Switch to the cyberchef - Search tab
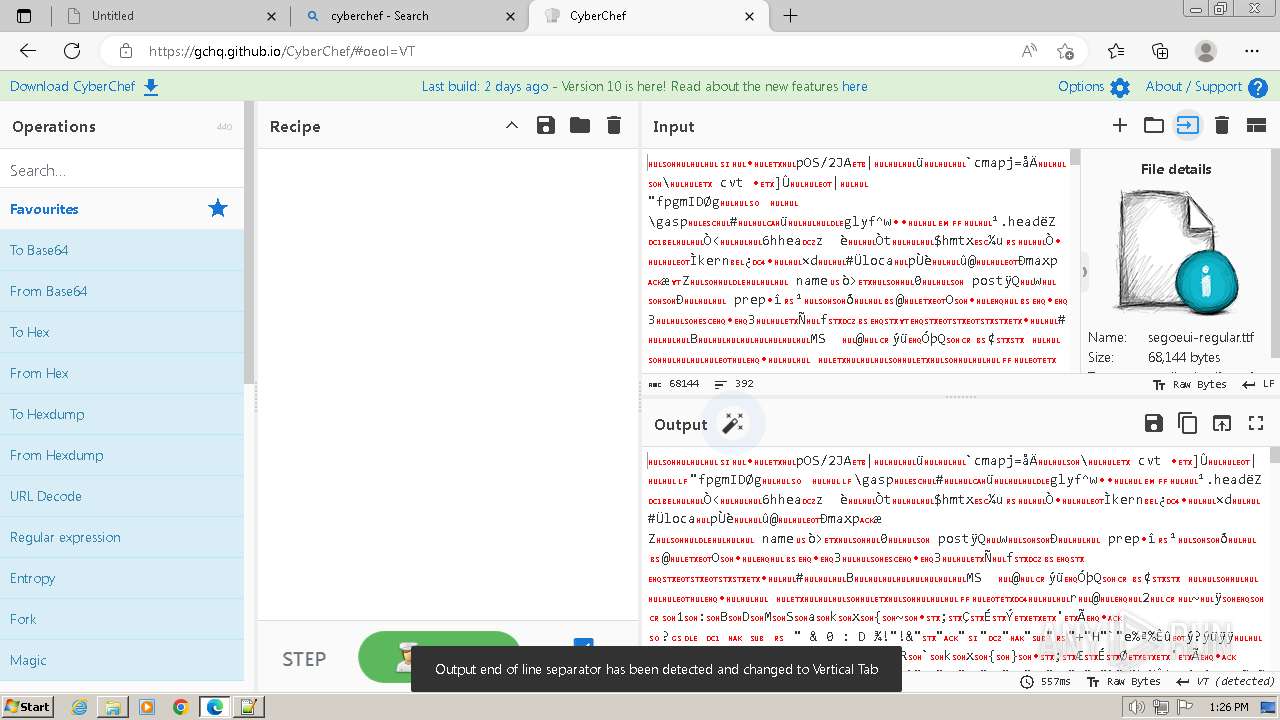 409,16
